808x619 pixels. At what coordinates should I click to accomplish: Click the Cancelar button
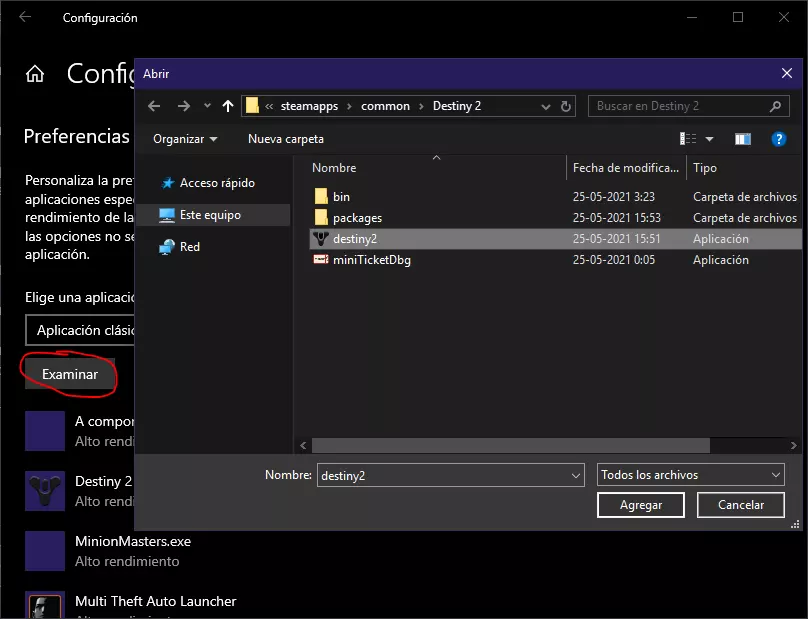tap(740, 505)
